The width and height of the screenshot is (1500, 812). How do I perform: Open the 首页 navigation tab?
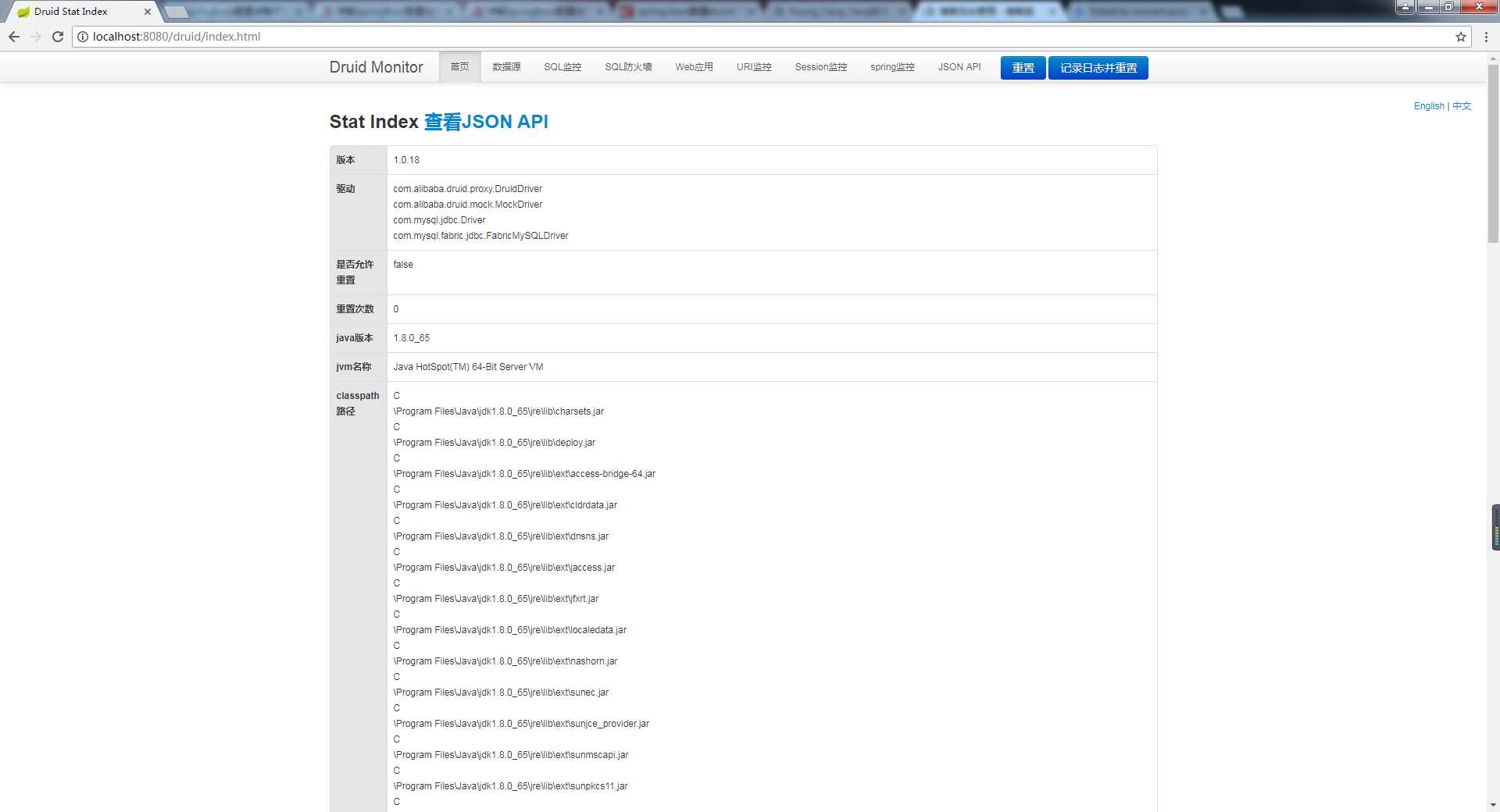[x=459, y=67]
